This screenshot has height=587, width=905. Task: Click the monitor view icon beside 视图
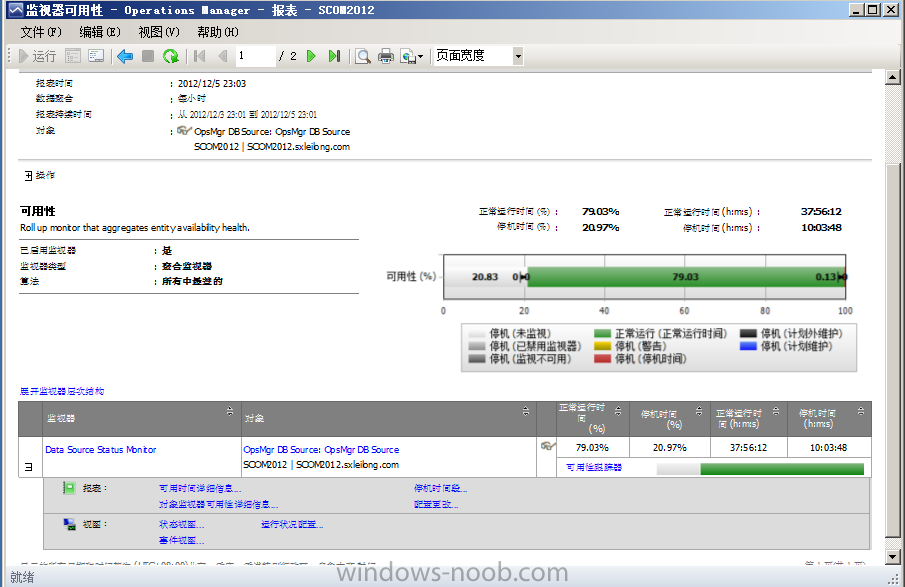coord(69,524)
